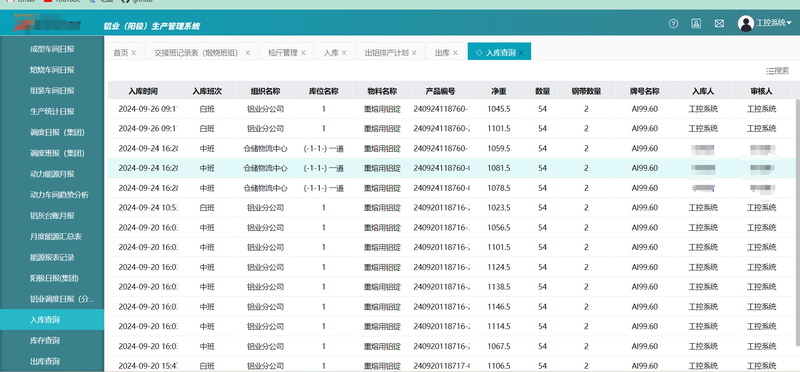Open the user profile card icon

click(696, 23)
